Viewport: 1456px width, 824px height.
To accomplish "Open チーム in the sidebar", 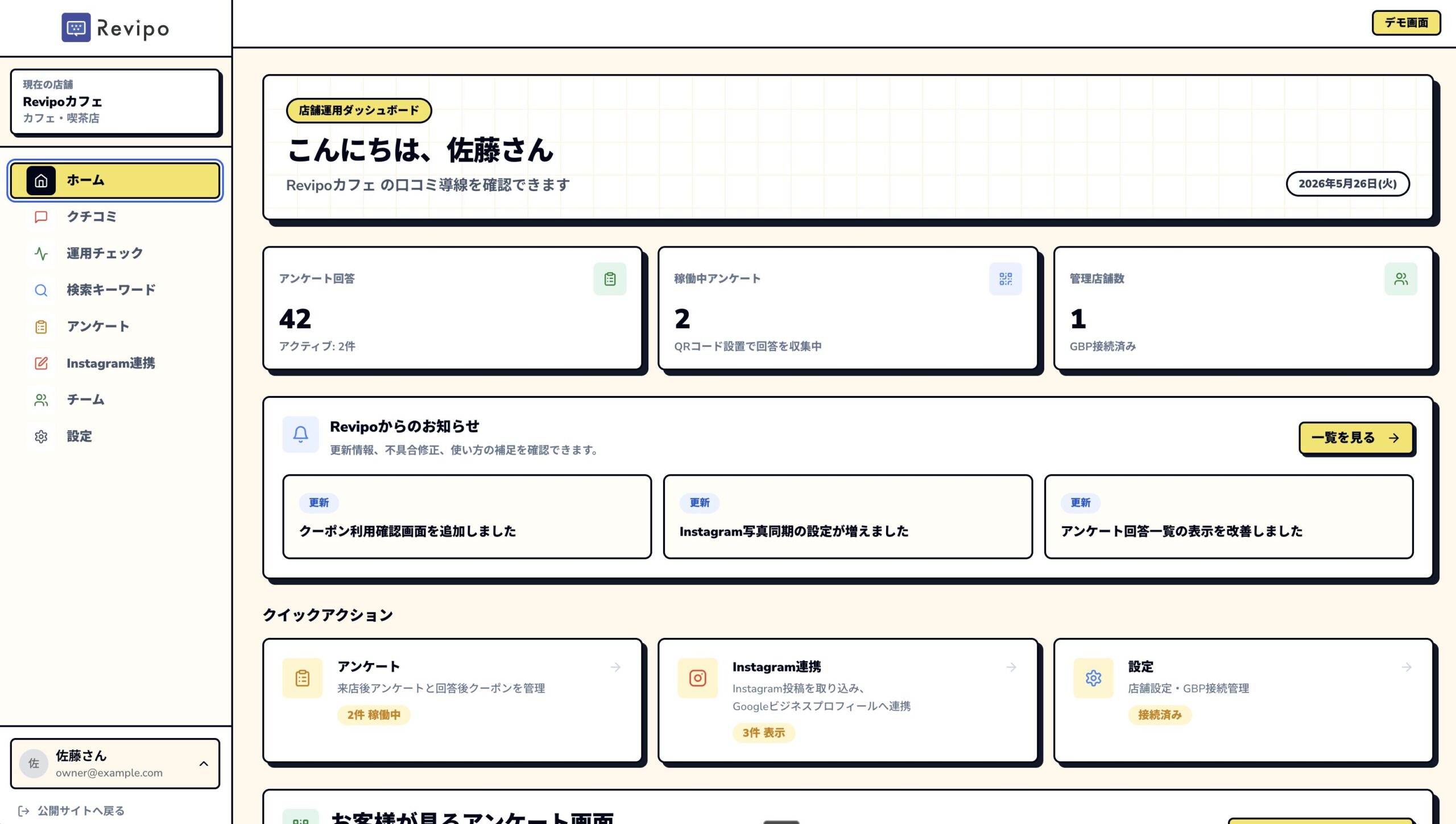I will [x=115, y=400].
